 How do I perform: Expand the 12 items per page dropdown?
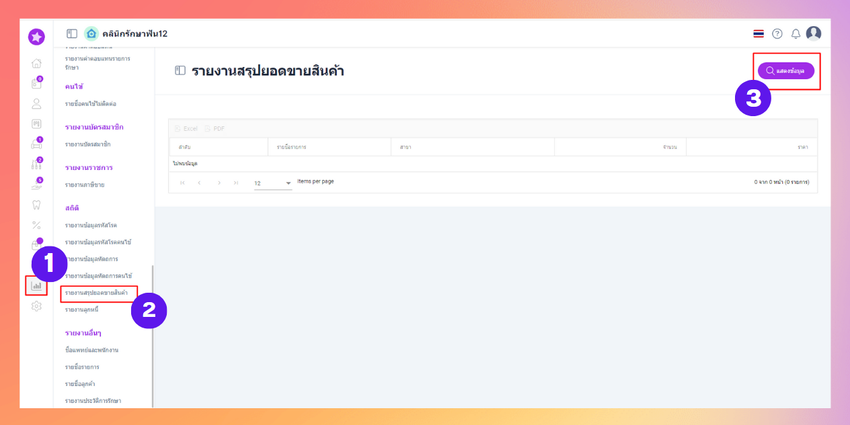[273, 183]
